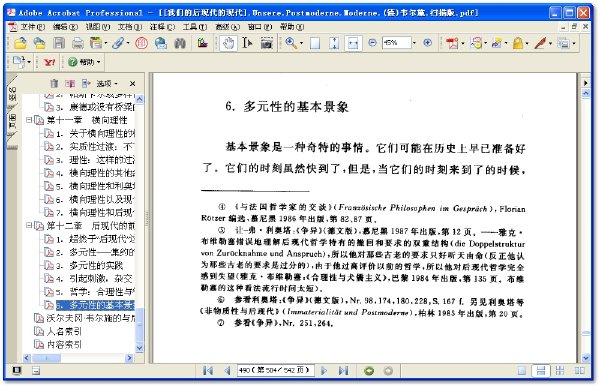Screen dimensions: 600x387
Task: Click the page number input field
Action: [275, 370]
